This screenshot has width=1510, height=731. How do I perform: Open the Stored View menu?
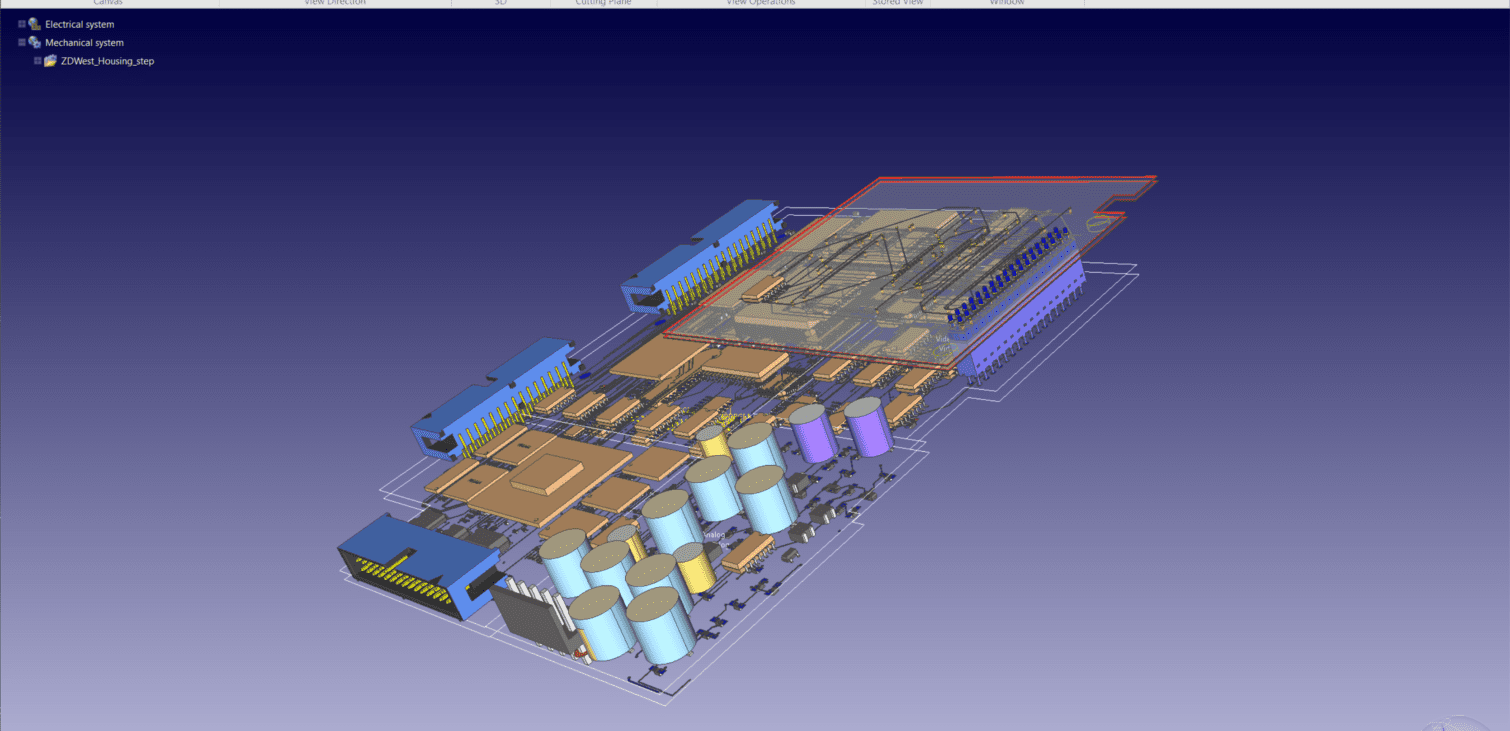(x=897, y=3)
